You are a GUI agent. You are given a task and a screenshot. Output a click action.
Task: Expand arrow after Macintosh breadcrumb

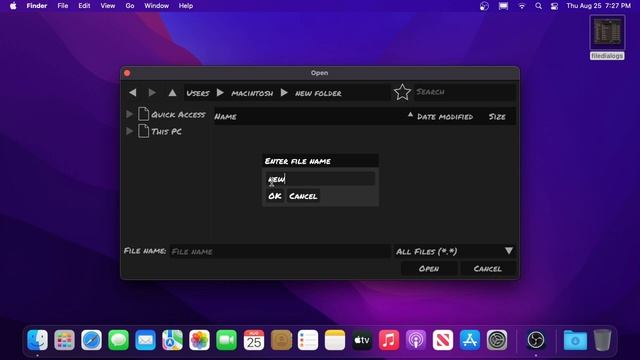click(284, 93)
